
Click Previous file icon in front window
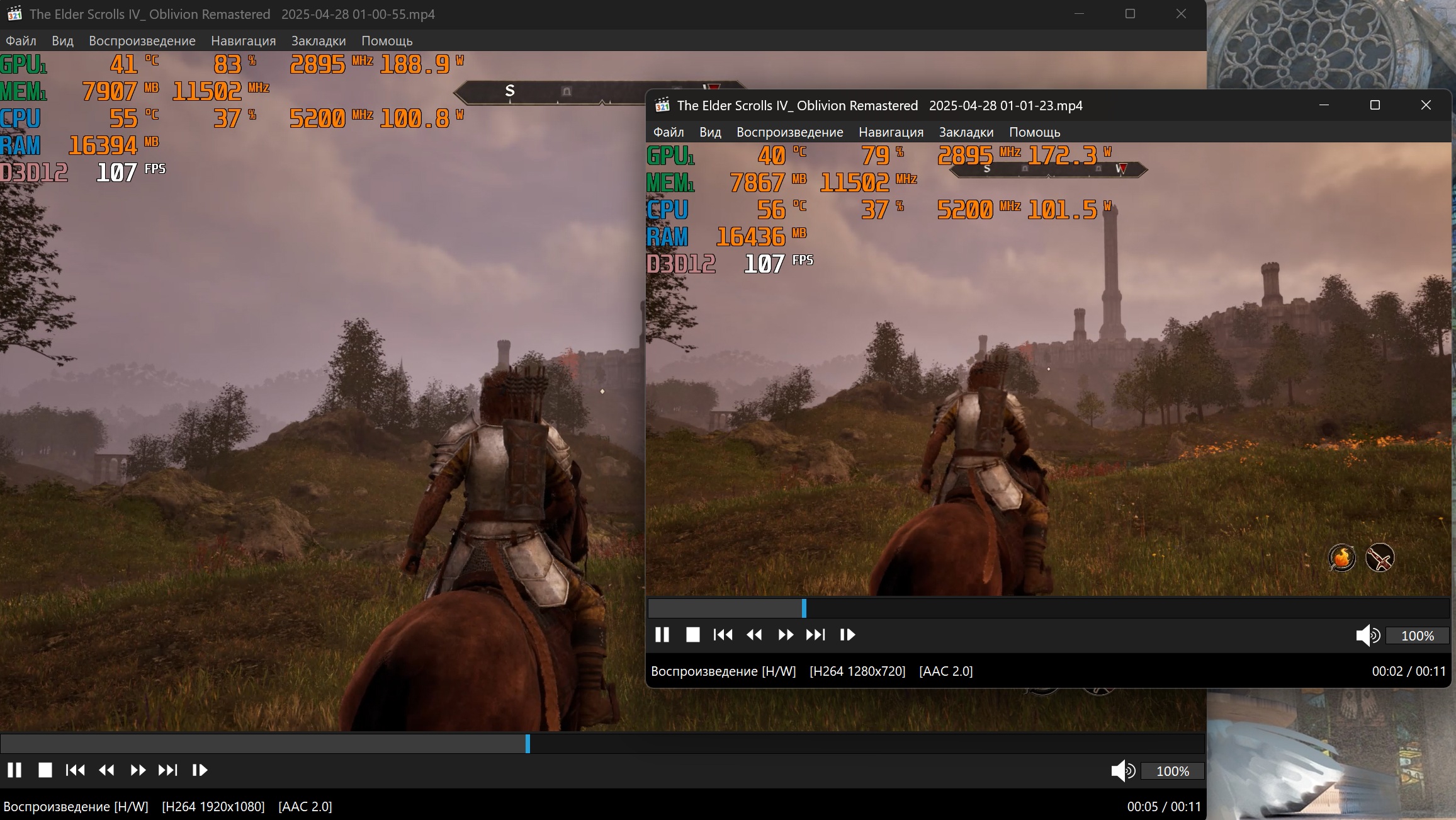[723, 635]
